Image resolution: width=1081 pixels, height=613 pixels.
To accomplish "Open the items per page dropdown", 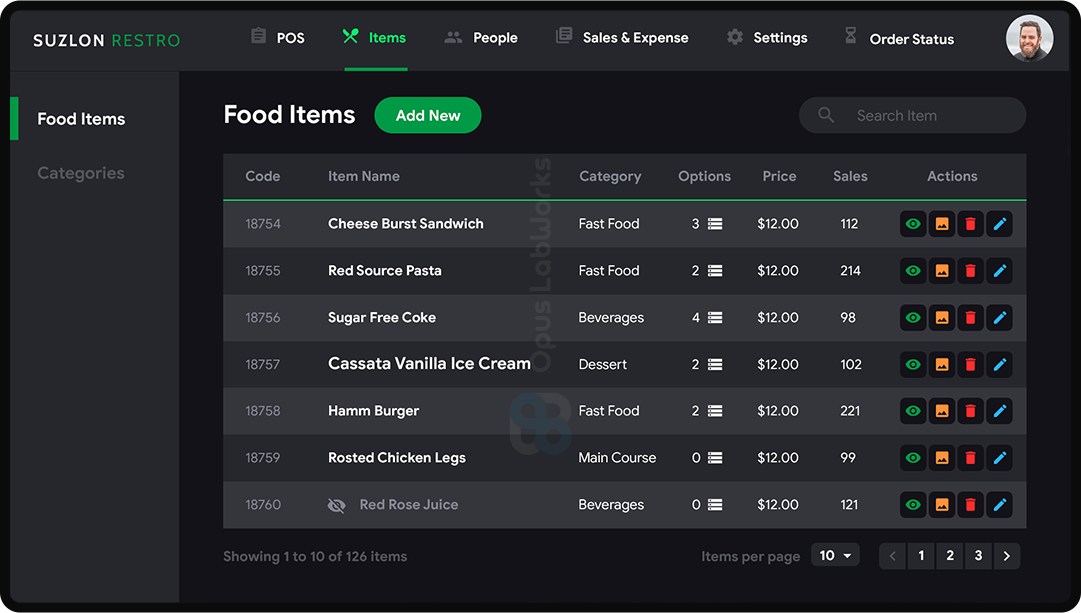I will tap(835, 556).
